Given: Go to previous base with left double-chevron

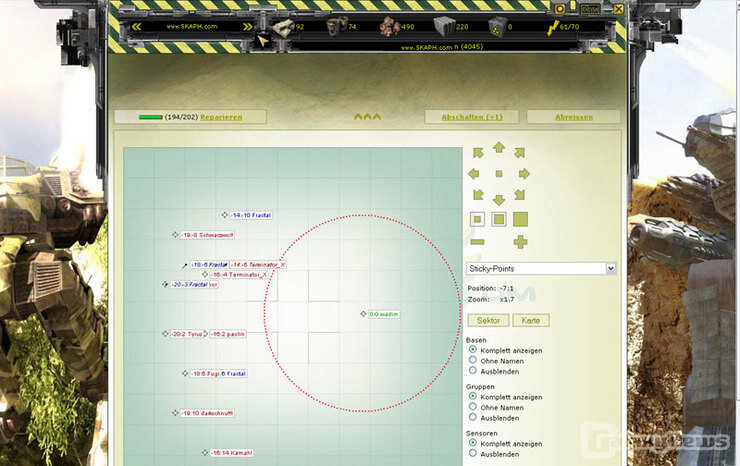Looking at the screenshot, I should [137, 26].
